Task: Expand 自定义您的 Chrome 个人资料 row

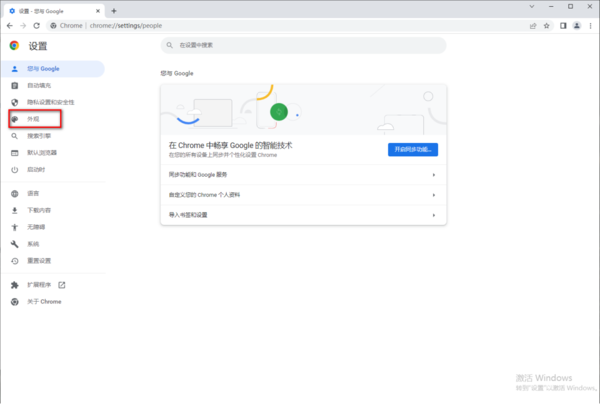Action: tap(303, 195)
